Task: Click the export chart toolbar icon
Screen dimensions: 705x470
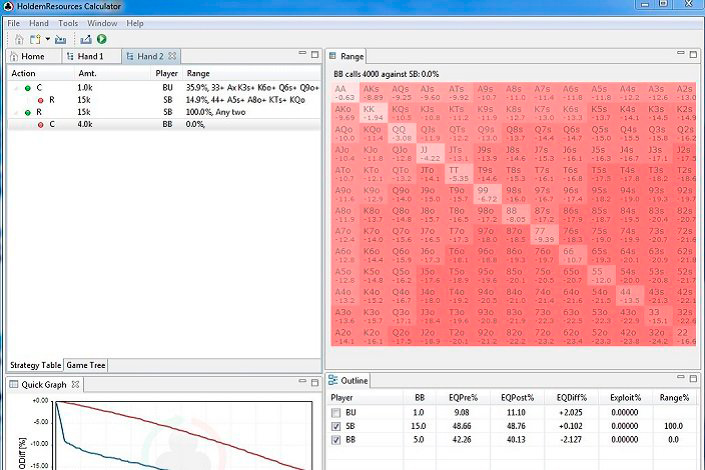Action: coord(85,39)
